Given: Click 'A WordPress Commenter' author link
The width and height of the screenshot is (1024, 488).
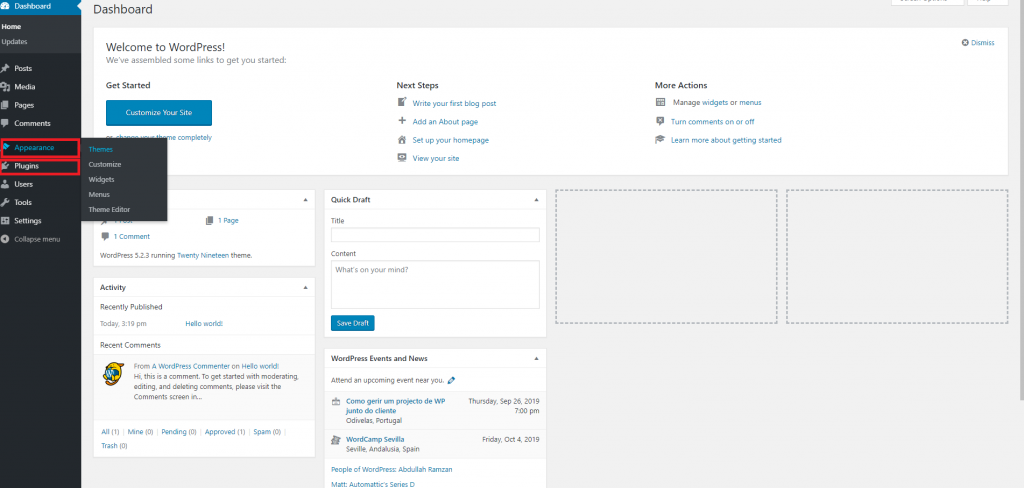Looking at the screenshot, I should click(191, 366).
